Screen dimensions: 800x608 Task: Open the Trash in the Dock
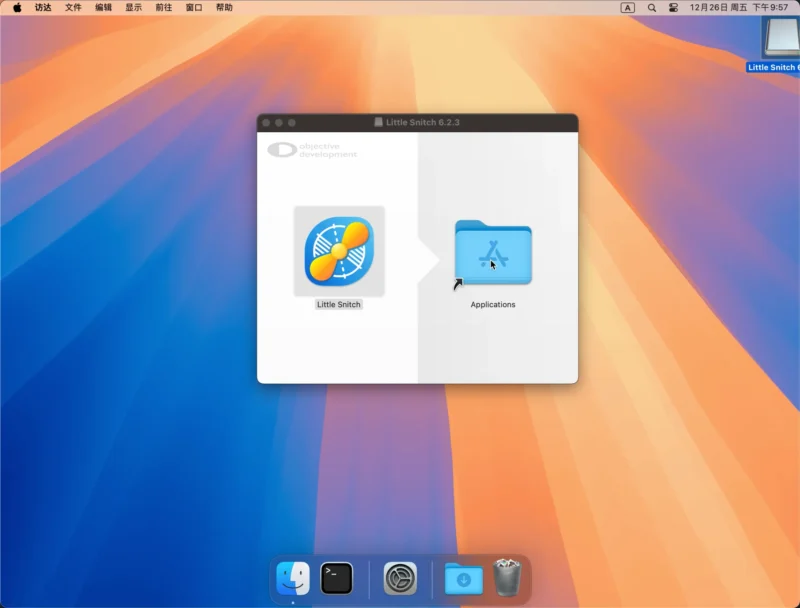507,578
